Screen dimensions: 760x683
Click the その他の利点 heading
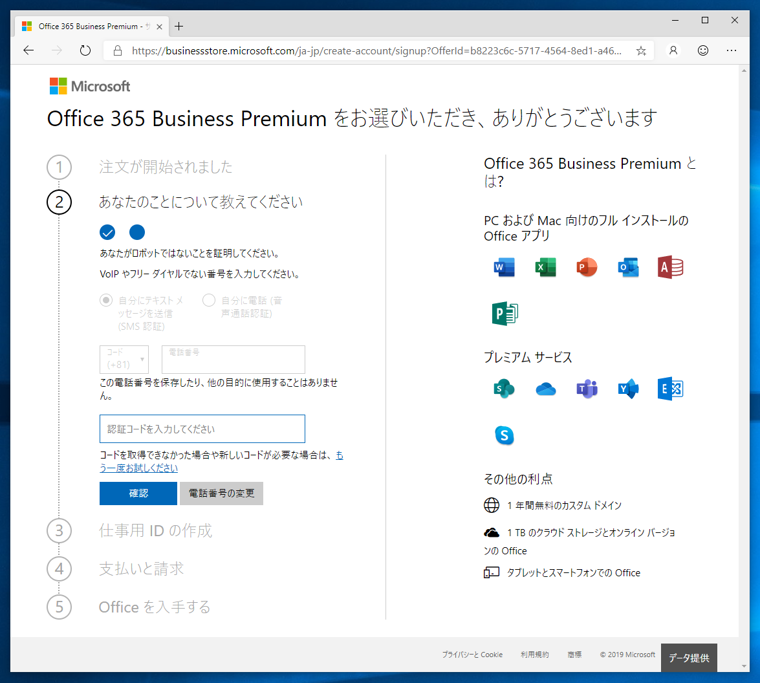pos(518,479)
